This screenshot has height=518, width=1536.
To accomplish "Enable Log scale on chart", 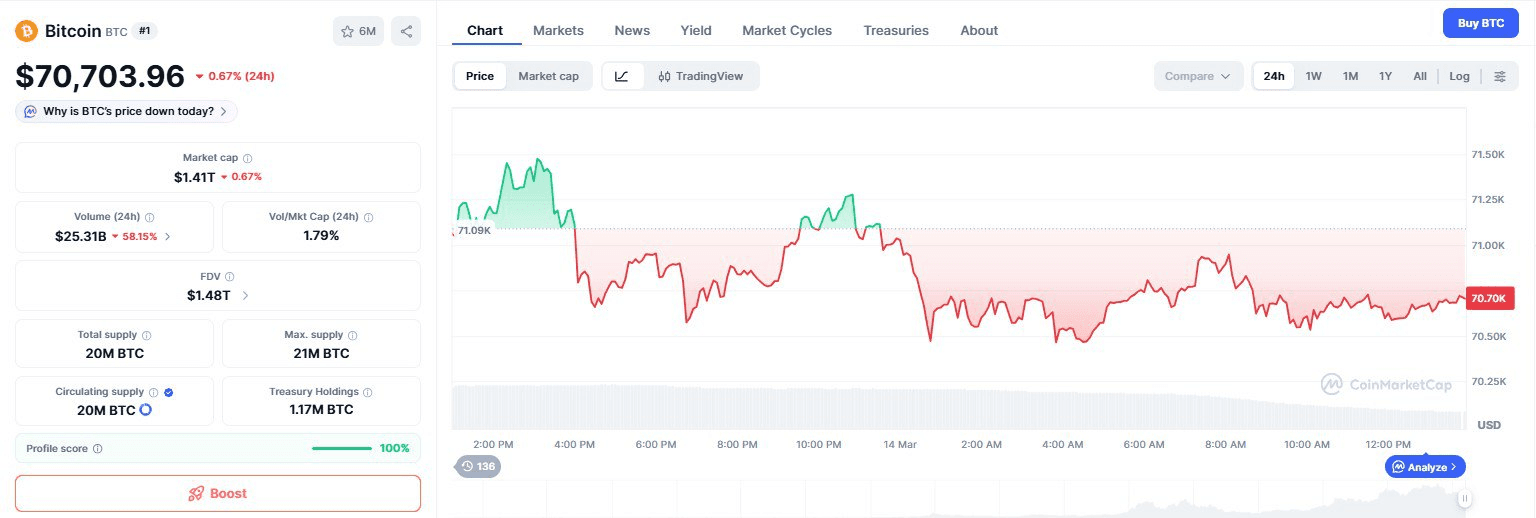I will [x=1459, y=76].
